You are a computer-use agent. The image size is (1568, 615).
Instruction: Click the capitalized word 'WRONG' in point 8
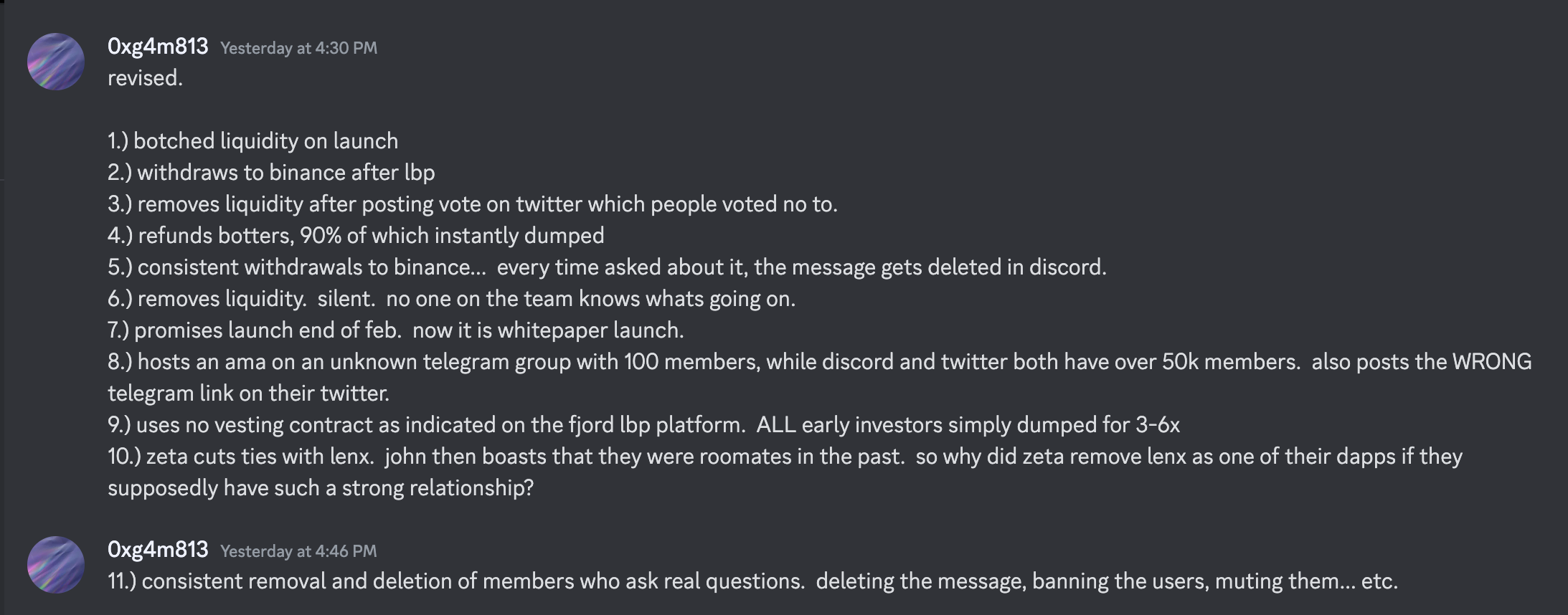pyautogui.click(x=1492, y=361)
